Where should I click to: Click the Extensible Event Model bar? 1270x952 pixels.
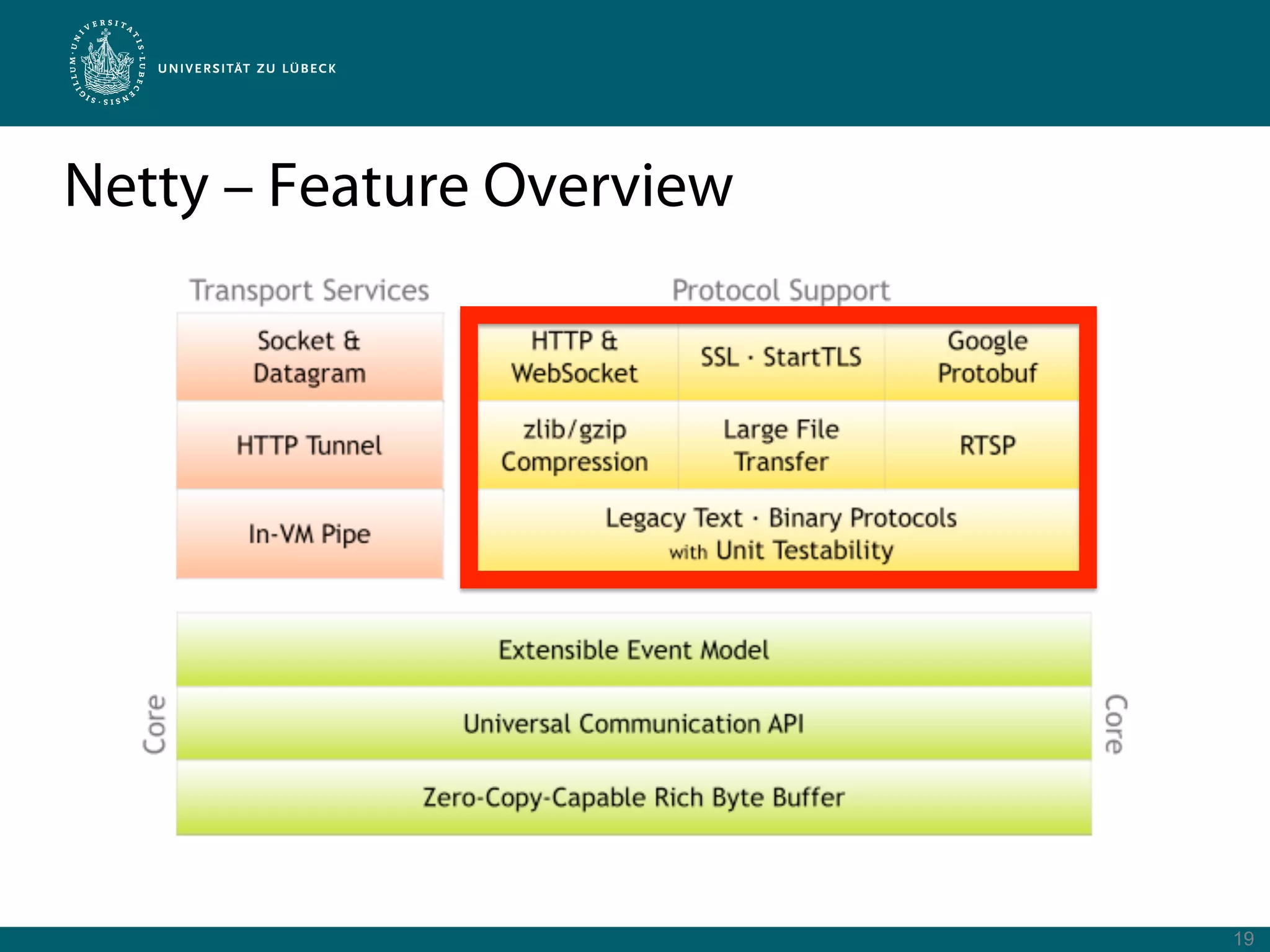point(633,650)
